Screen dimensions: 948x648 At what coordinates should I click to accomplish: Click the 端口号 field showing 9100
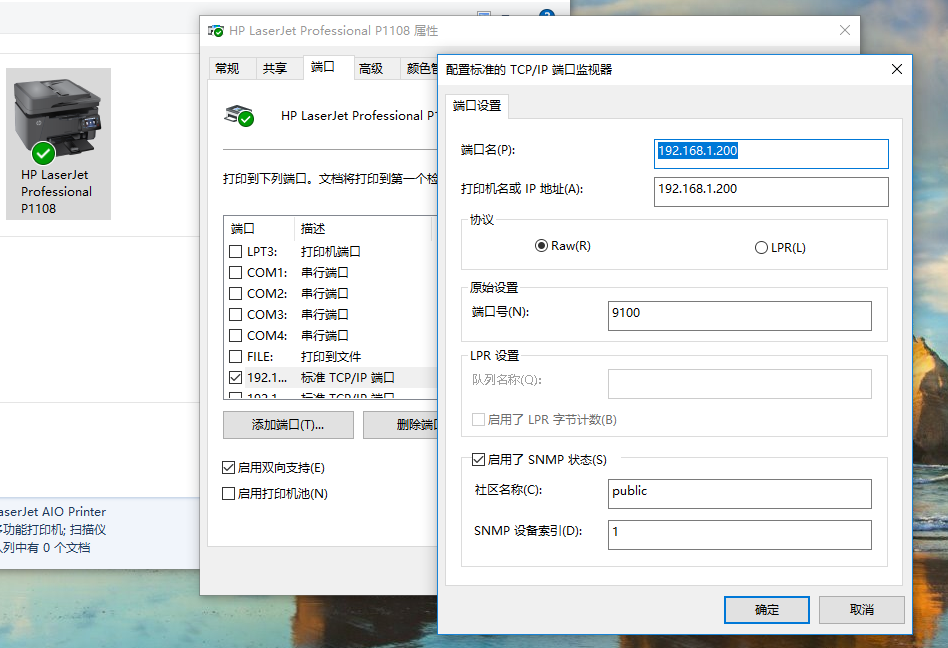[739, 315]
